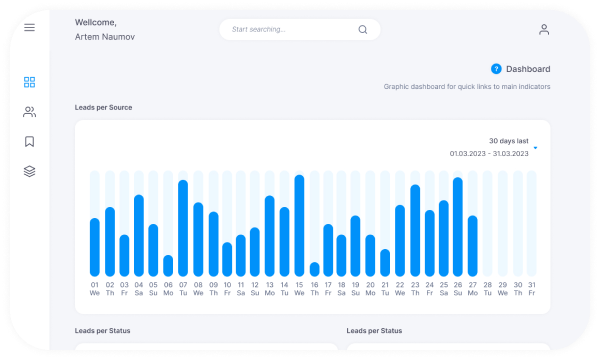Open the 01.03.2023 - 31.03.2023 date range
Screen dimensions: 600x360
point(489,153)
